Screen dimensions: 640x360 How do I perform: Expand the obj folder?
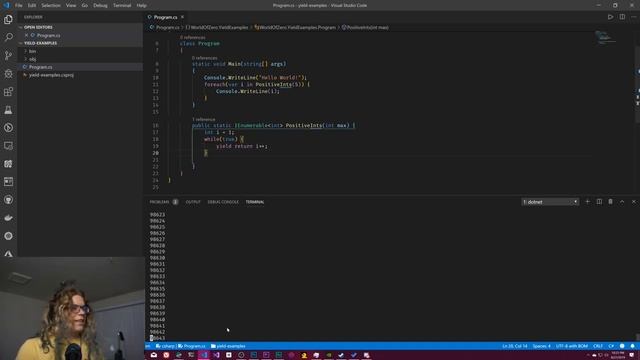tap(32, 59)
